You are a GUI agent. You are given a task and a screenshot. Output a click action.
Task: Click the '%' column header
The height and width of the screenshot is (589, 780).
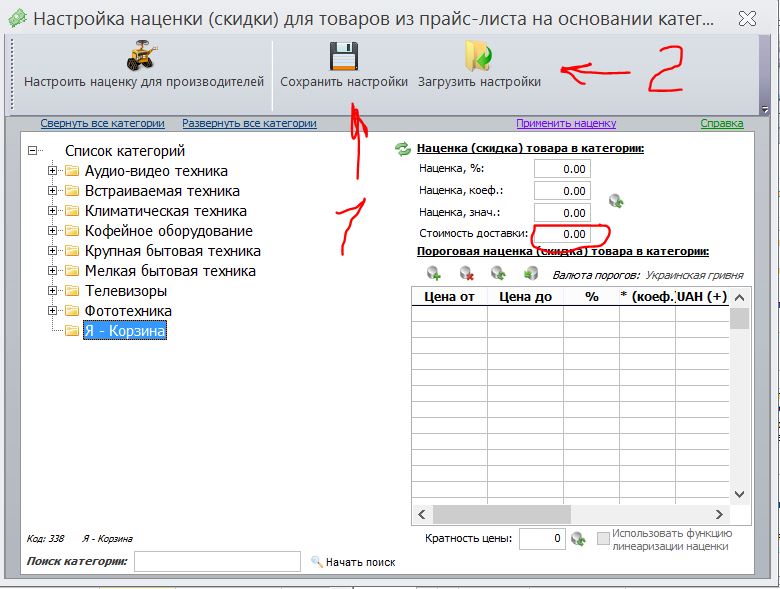pos(591,297)
